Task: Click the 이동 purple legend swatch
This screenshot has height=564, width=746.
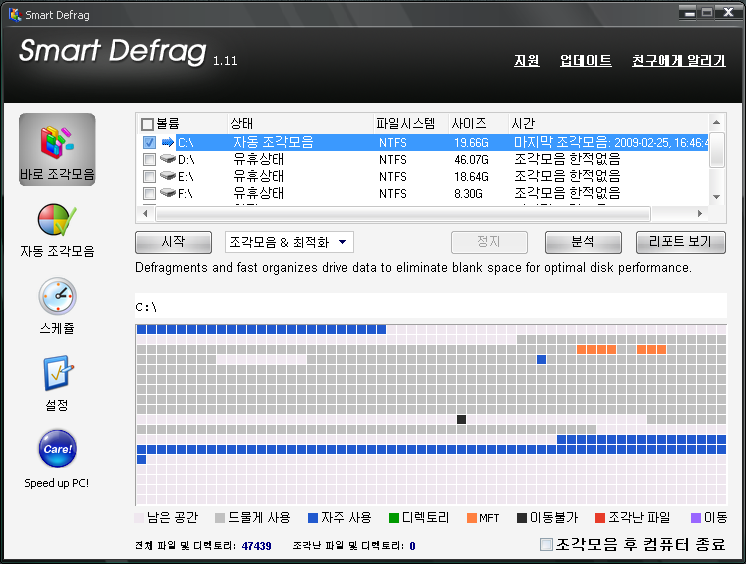Action: 696,518
